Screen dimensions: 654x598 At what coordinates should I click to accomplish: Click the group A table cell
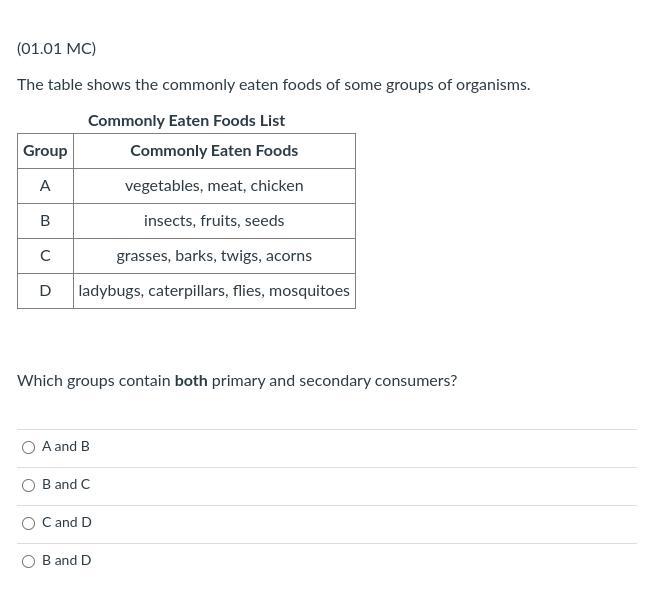point(45,186)
